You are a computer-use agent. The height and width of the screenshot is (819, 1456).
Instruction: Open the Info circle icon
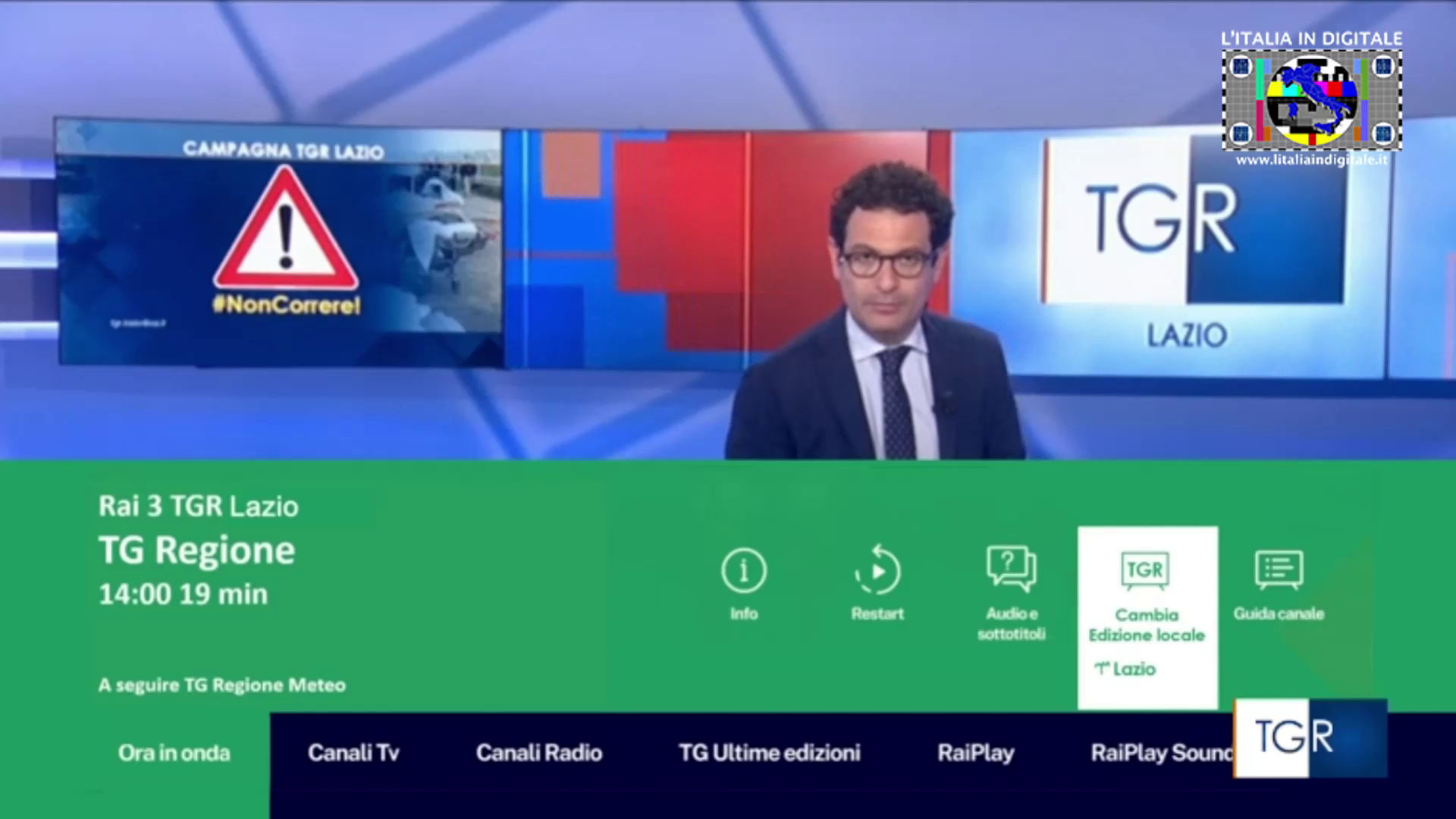click(x=743, y=570)
